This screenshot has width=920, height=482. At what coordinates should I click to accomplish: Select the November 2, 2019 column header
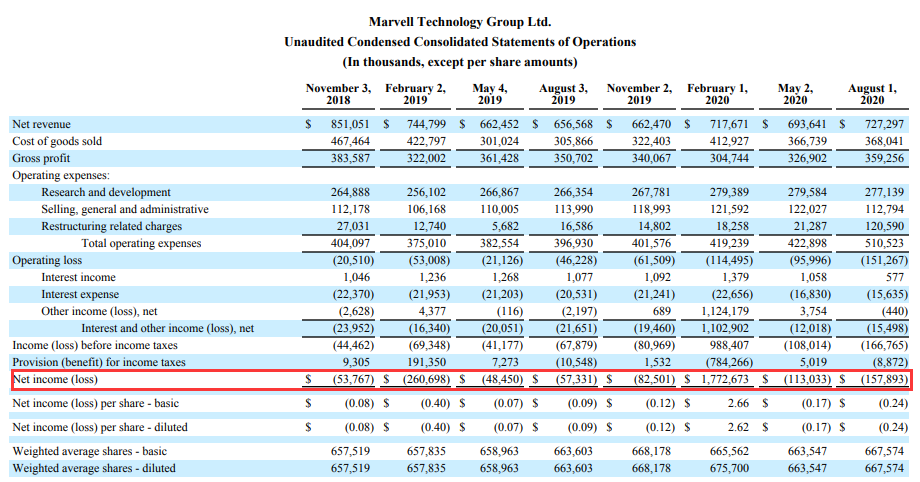[639, 94]
